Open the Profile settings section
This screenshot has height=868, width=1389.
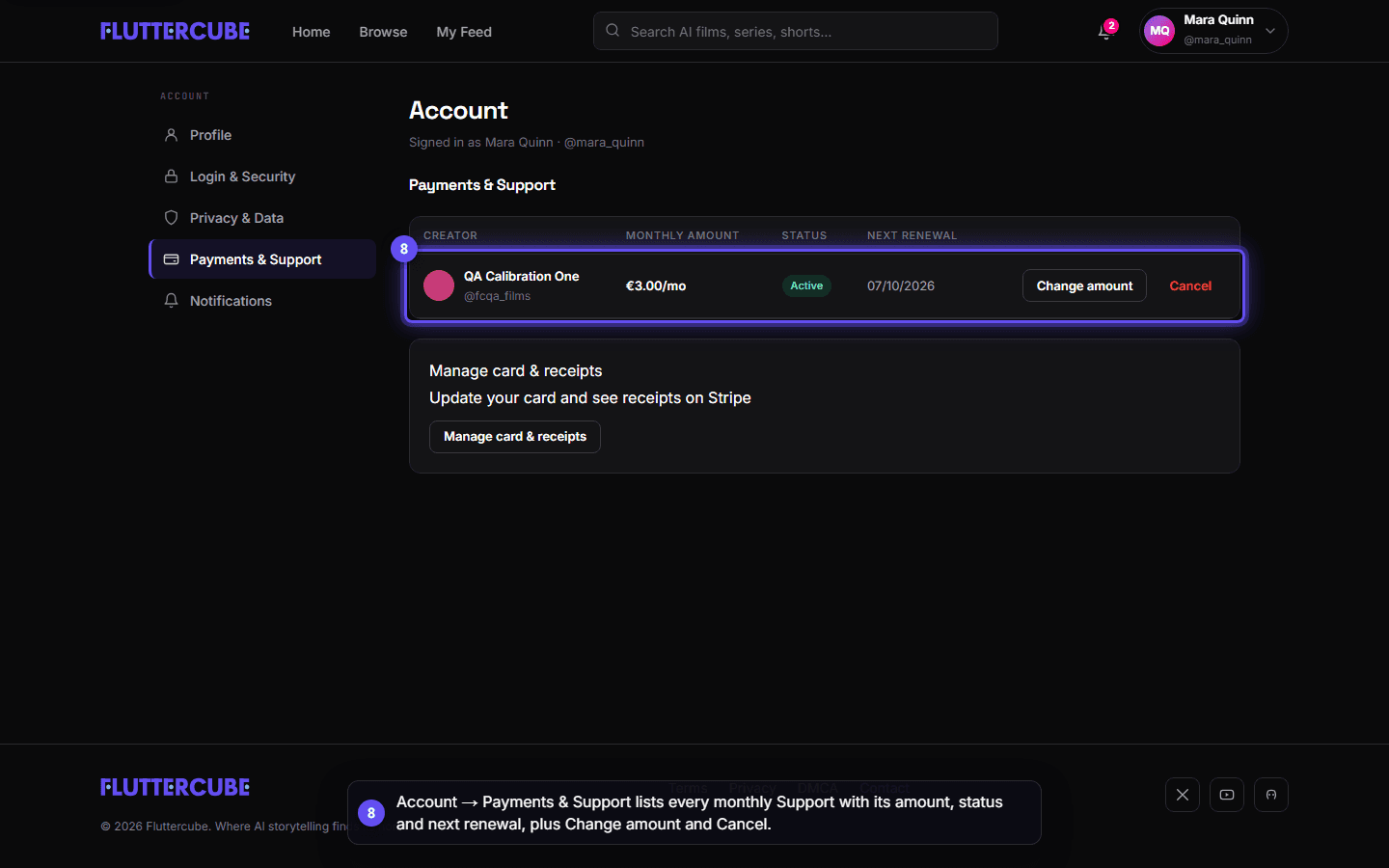tap(262, 135)
